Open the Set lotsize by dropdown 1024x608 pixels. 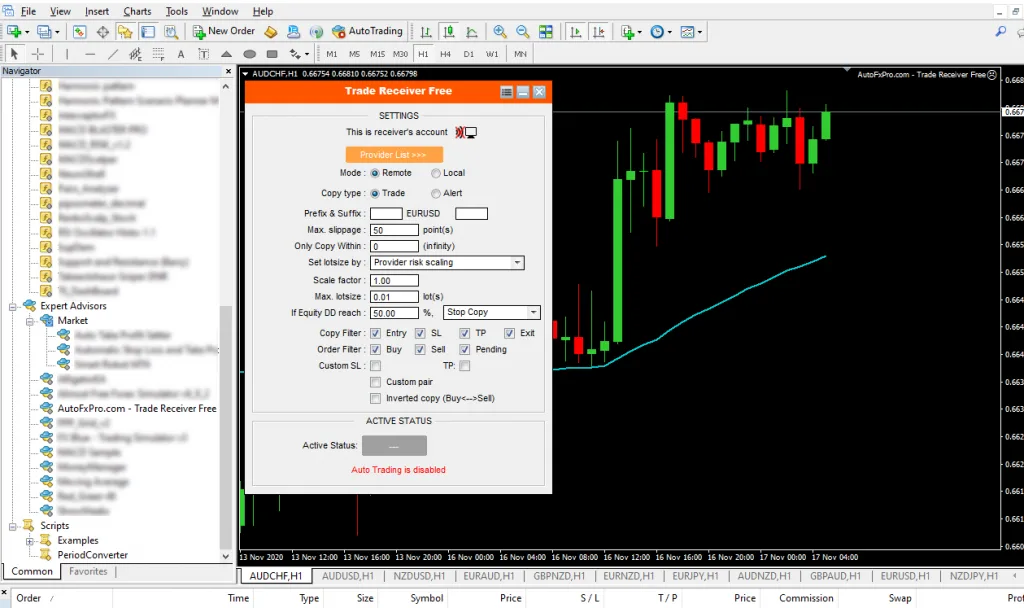click(x=447, y=263)
